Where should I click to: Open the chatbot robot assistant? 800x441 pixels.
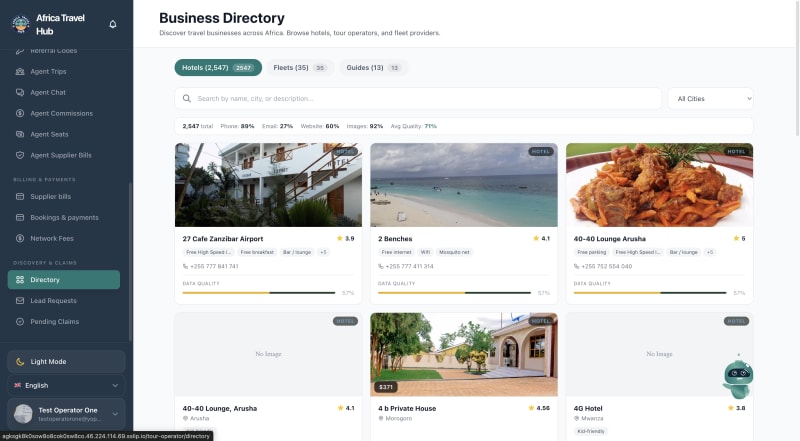pyautogui.click(x=738, y=379)
